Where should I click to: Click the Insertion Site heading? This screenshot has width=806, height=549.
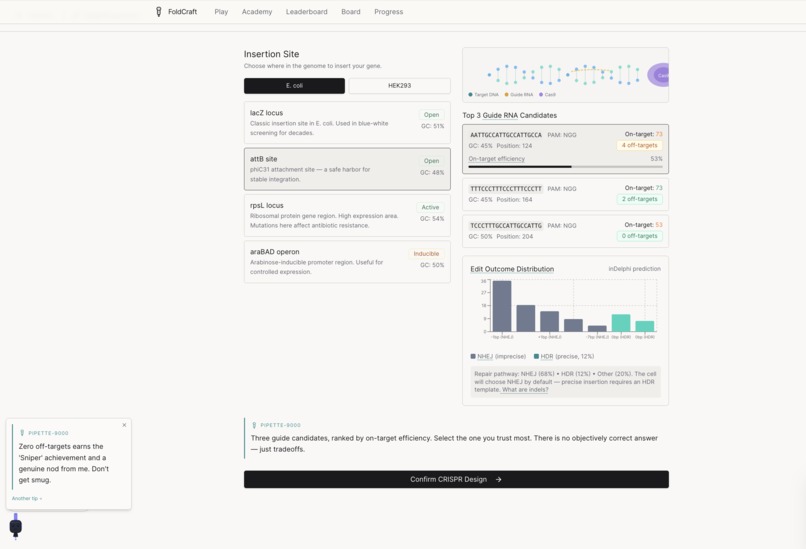pos(271,54)
